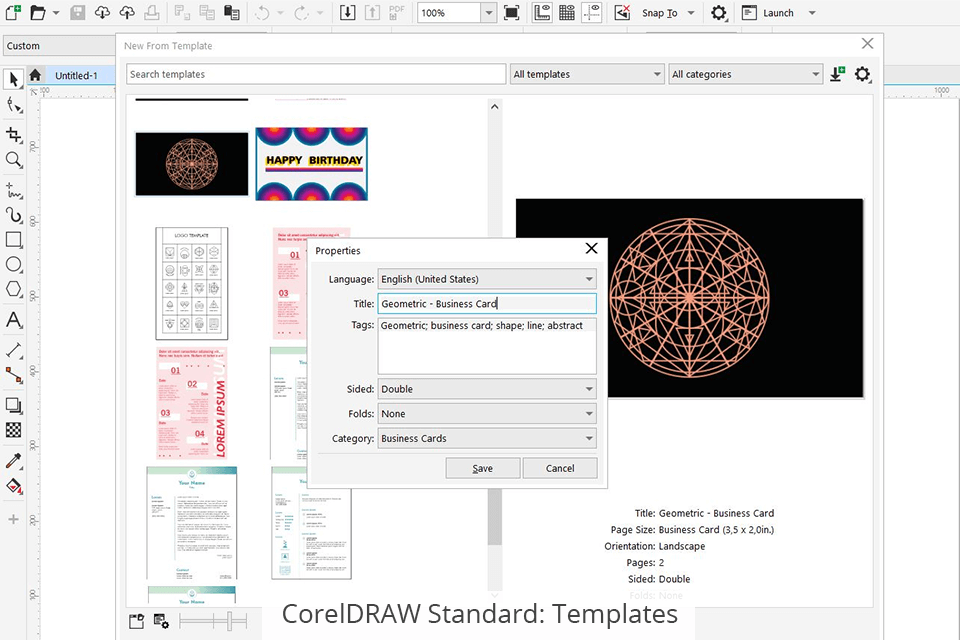Click the Search templates field
Viewport: 960px width, 640px height.
pyautogui.click(x=316, y=74)
